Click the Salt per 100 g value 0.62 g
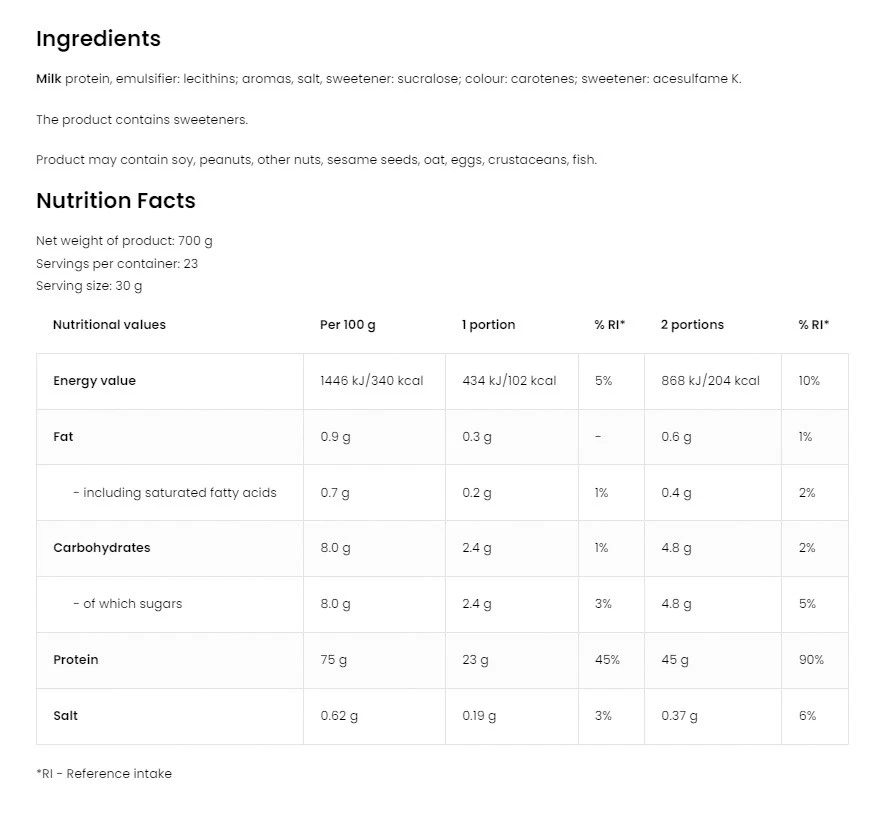This screenshot has height=814, width=887. (339, 716)
